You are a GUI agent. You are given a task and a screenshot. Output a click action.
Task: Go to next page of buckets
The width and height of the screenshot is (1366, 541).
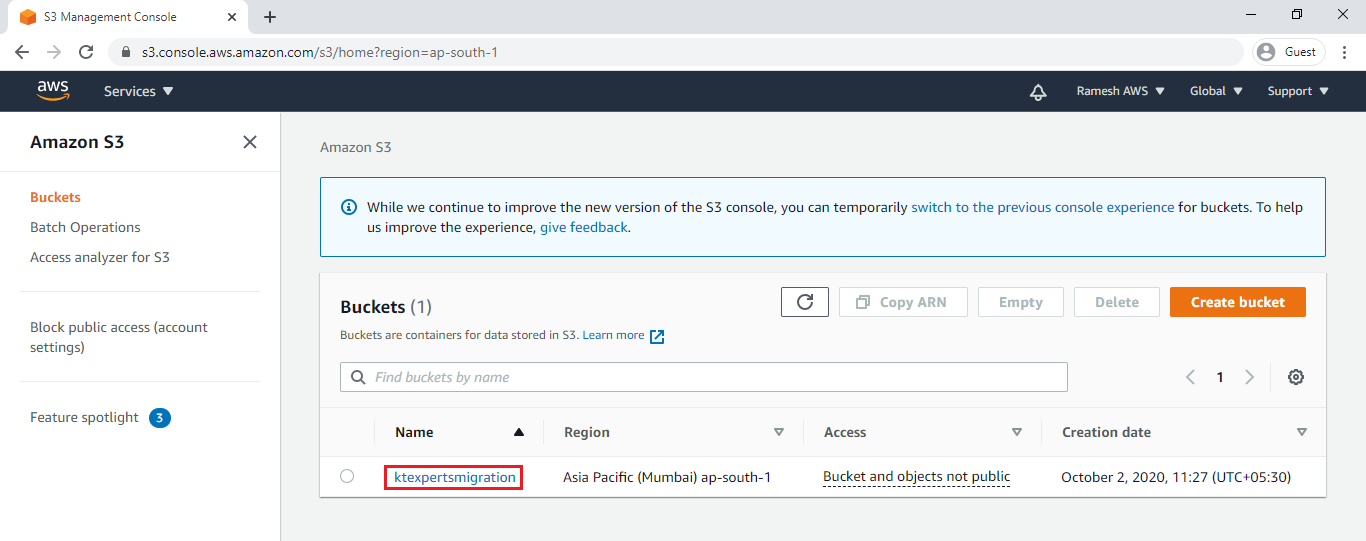coord(1249,377)
